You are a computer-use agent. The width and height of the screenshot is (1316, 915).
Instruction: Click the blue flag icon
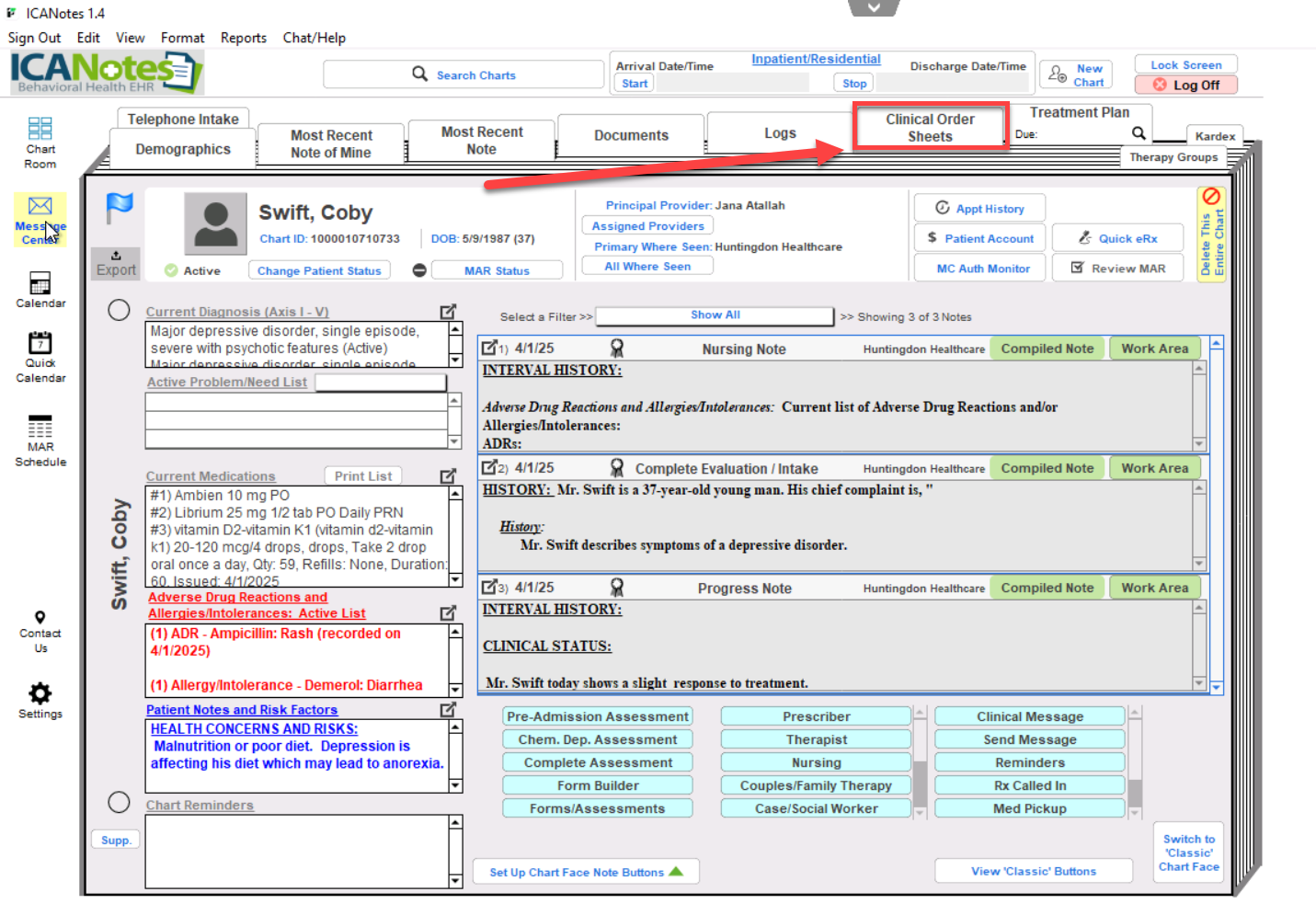(x=120, y=208)
